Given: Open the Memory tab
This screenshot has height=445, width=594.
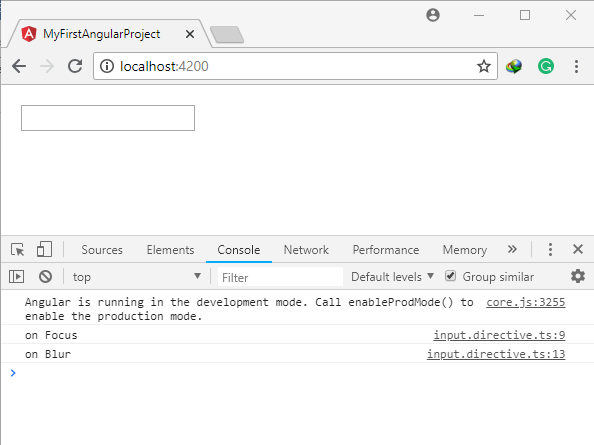Looking at the screenshot, I should (465, 250).
